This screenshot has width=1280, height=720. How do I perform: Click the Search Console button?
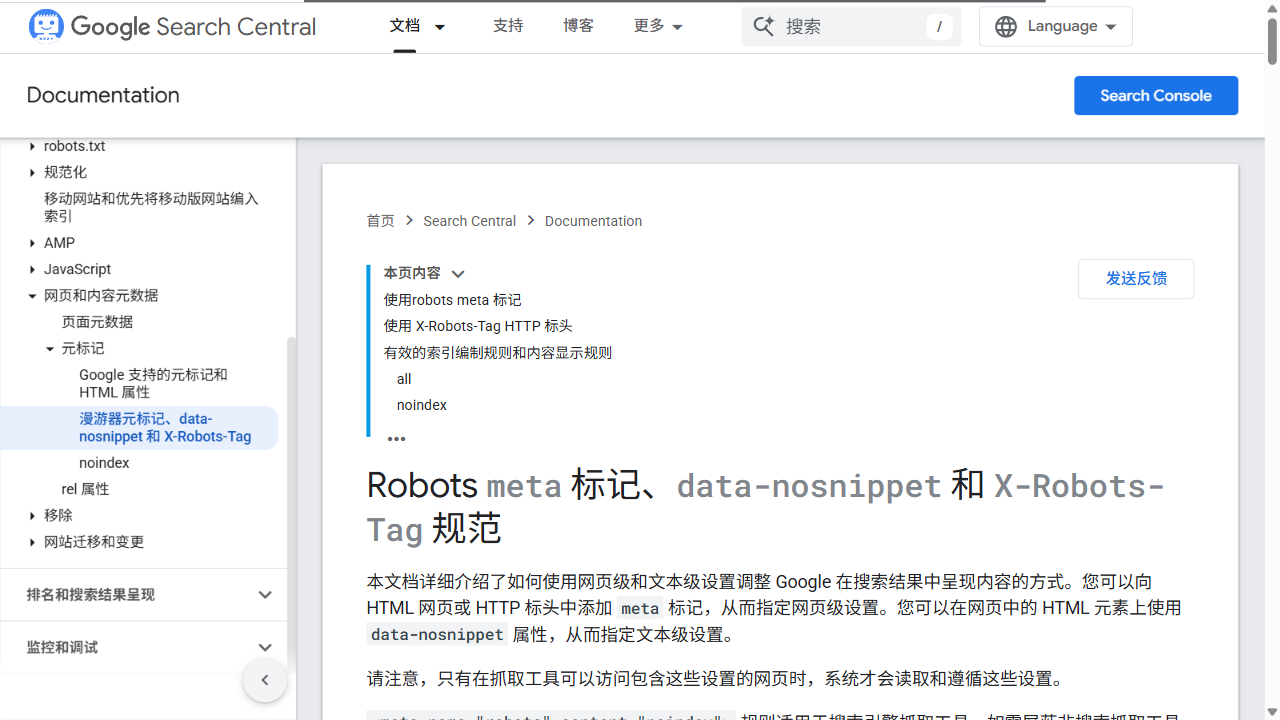pyautogui.click(x=1156, y=95)
